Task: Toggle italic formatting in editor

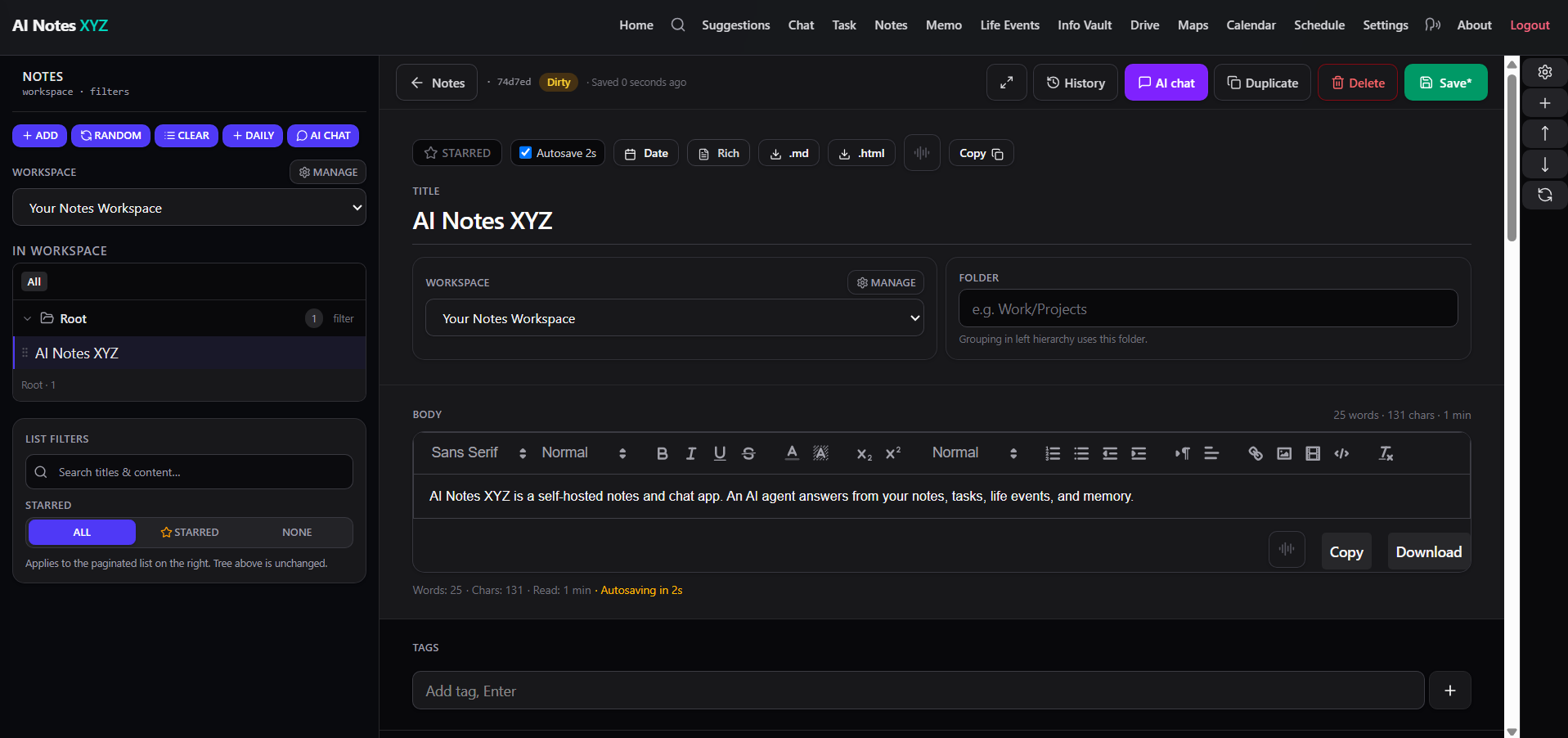Action: tap(690, 453)
